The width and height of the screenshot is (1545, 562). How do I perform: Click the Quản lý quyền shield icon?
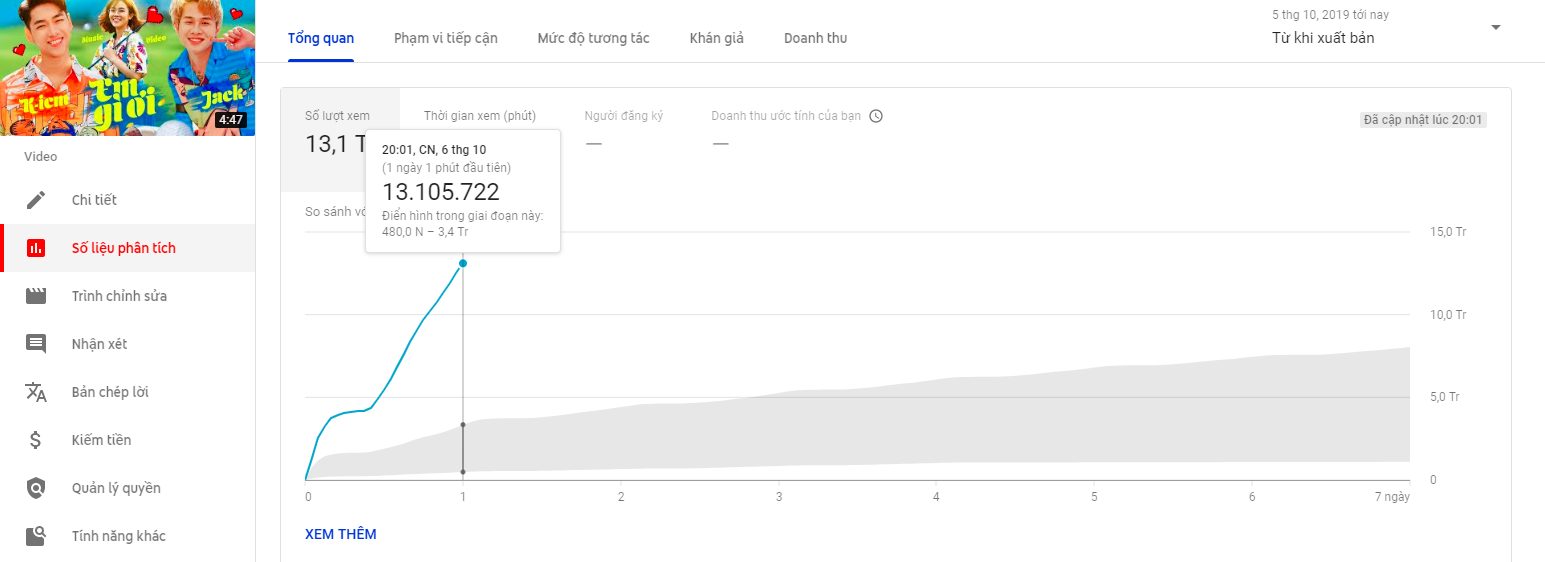pyautogui.click(x=36, y=488)
